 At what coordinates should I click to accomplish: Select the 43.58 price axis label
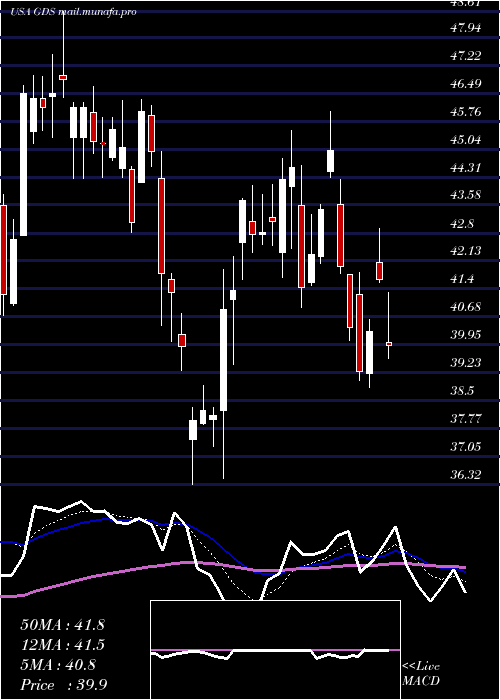coord(466,195)
